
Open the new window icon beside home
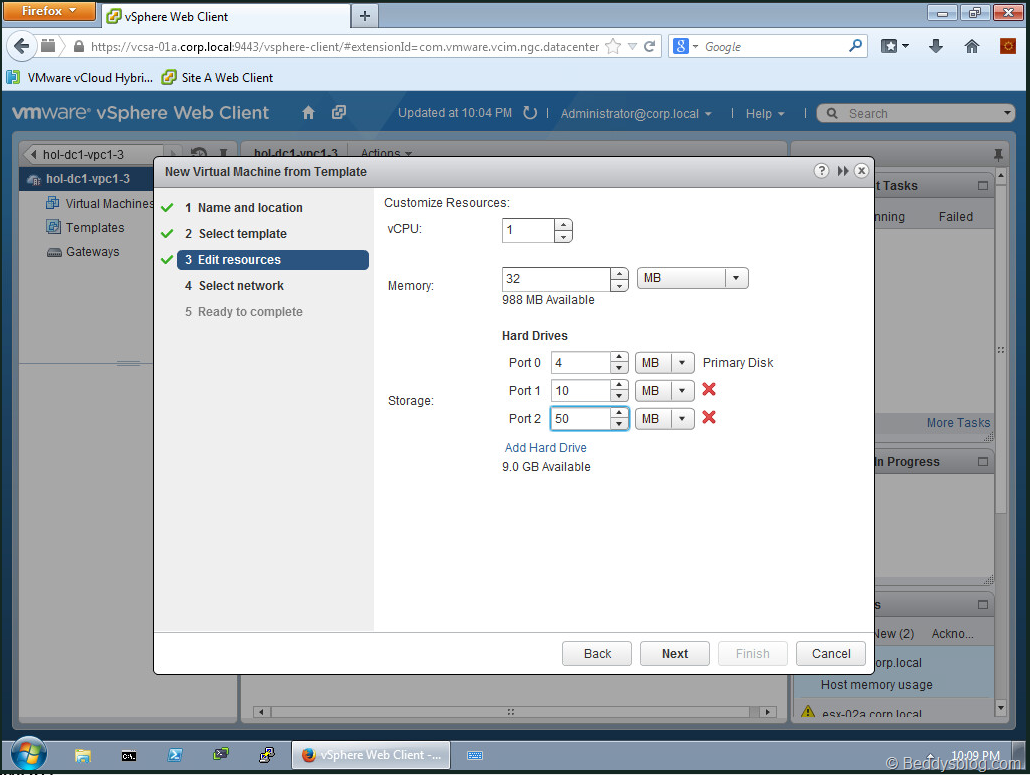(x=339, y=112)
